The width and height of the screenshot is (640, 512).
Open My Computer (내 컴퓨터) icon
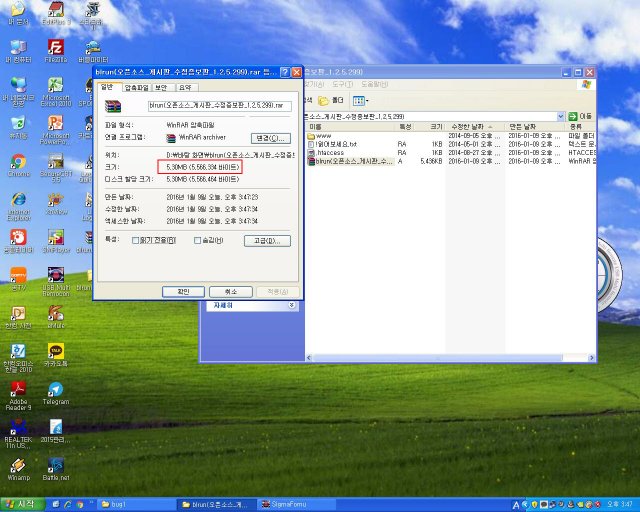tap(18, 51)
